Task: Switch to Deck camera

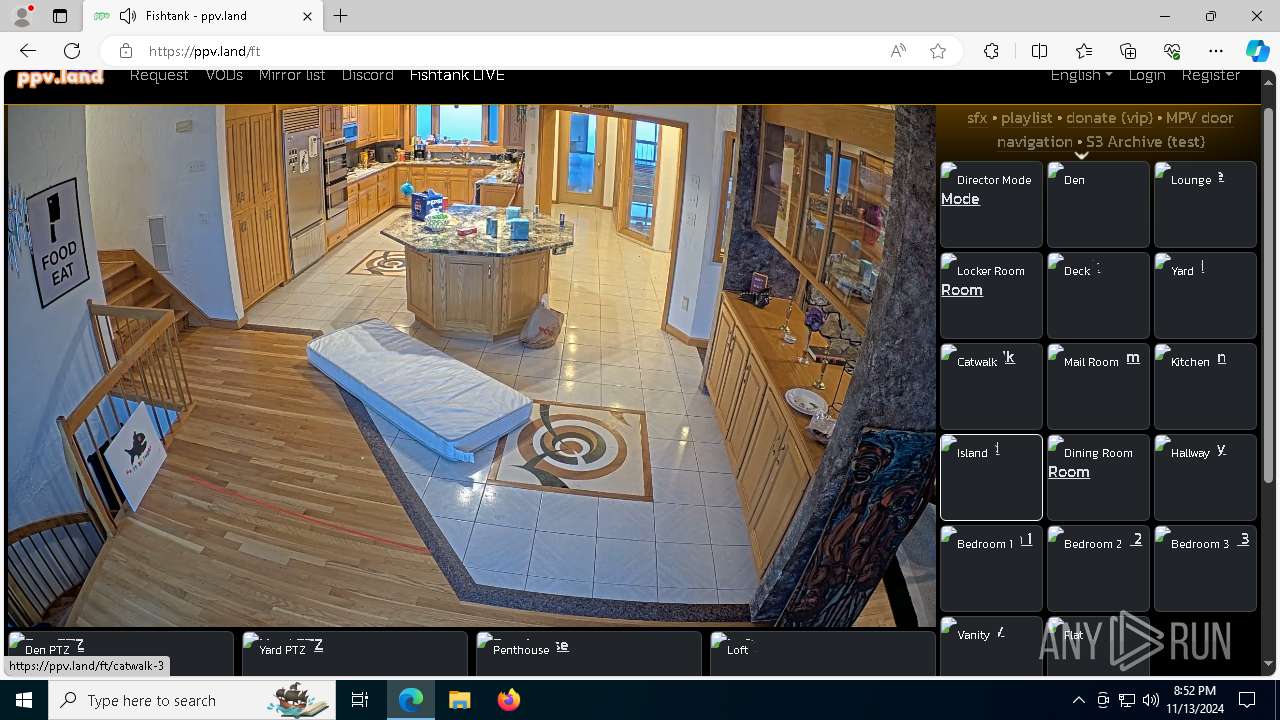Action: (x=1098, y=295)
